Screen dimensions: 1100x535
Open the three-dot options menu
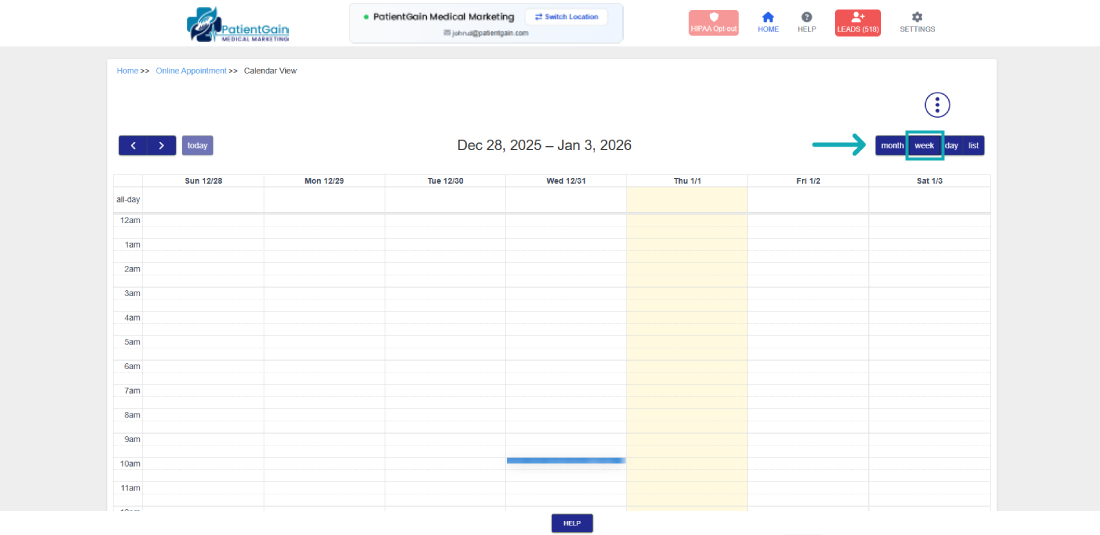tap(937, 105)
